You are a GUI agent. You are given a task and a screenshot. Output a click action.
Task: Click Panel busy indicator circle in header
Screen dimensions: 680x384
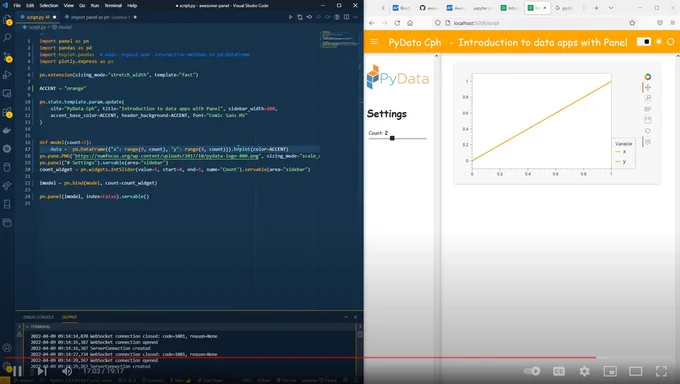click(x=670, y=42)
